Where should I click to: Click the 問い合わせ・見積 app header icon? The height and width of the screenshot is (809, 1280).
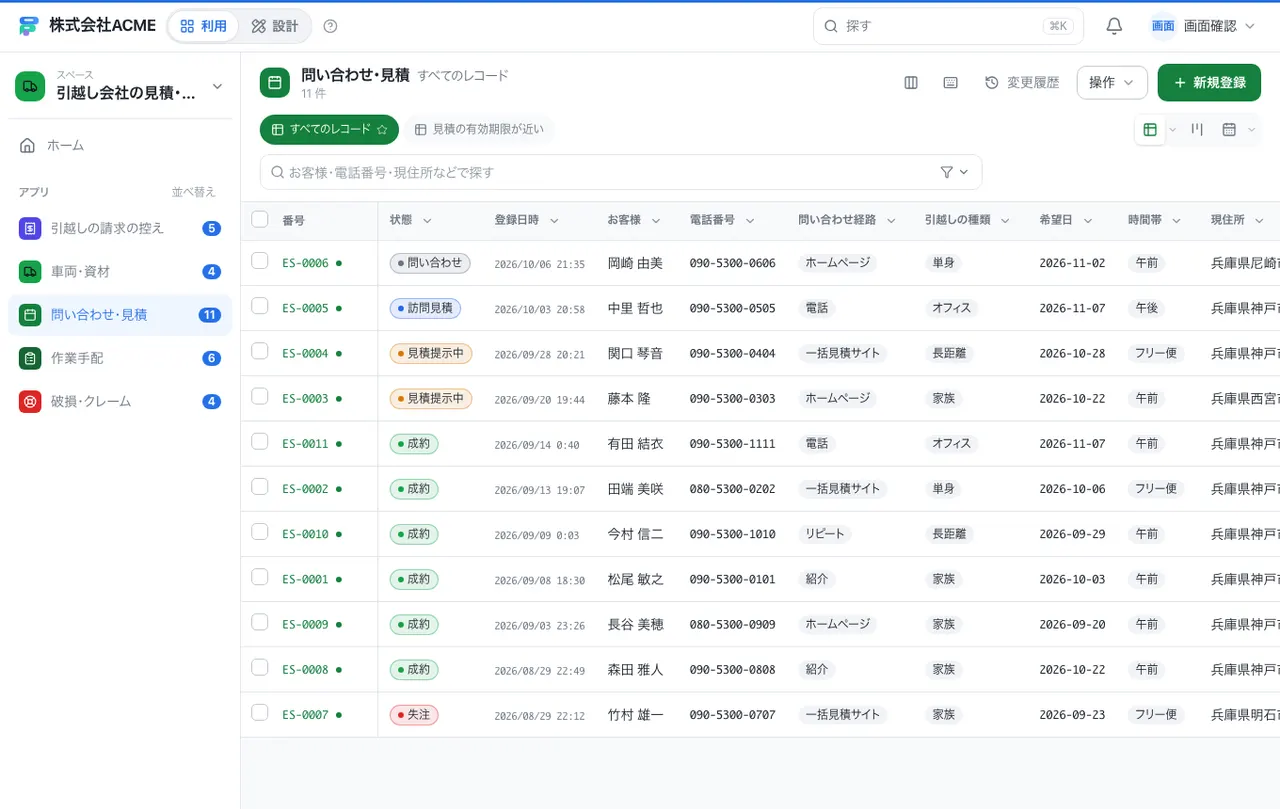point(275,83)
